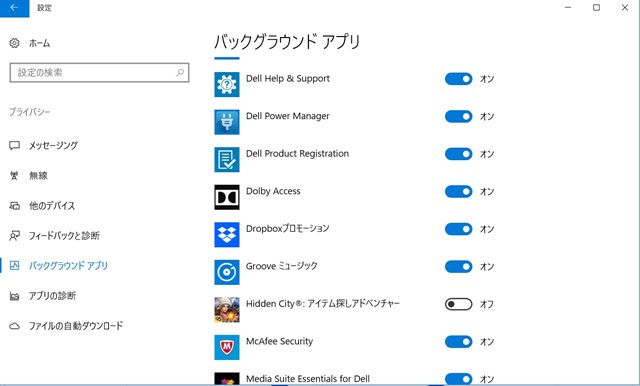640x386 pixels.
Task: Click the Hidden City game thumbnail icon
Action: 227,310
